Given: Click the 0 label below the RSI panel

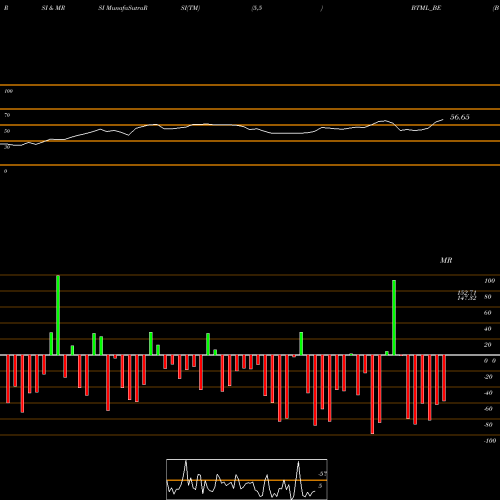Looking at the screenshot, I should (5, 171).
